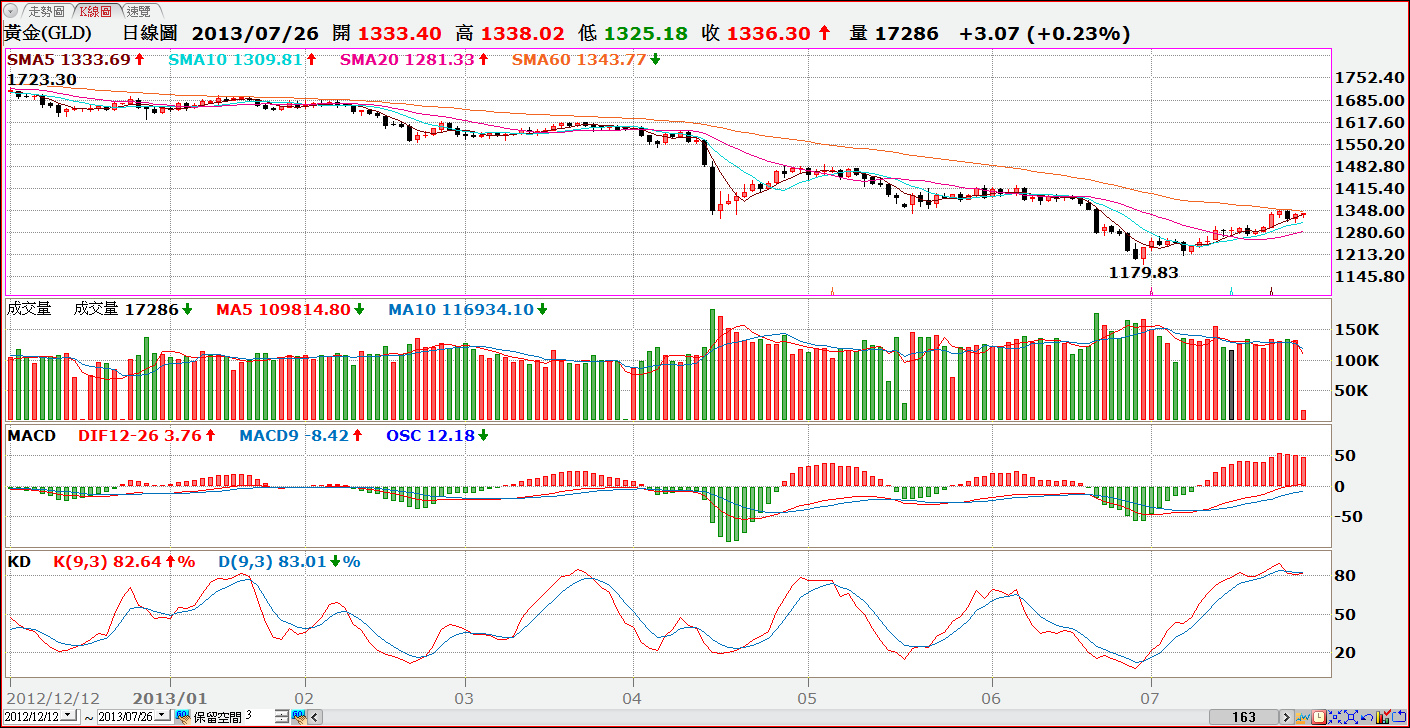Click the 07 month axis label
The image size is (1410, 728).
click(1150, 697)
